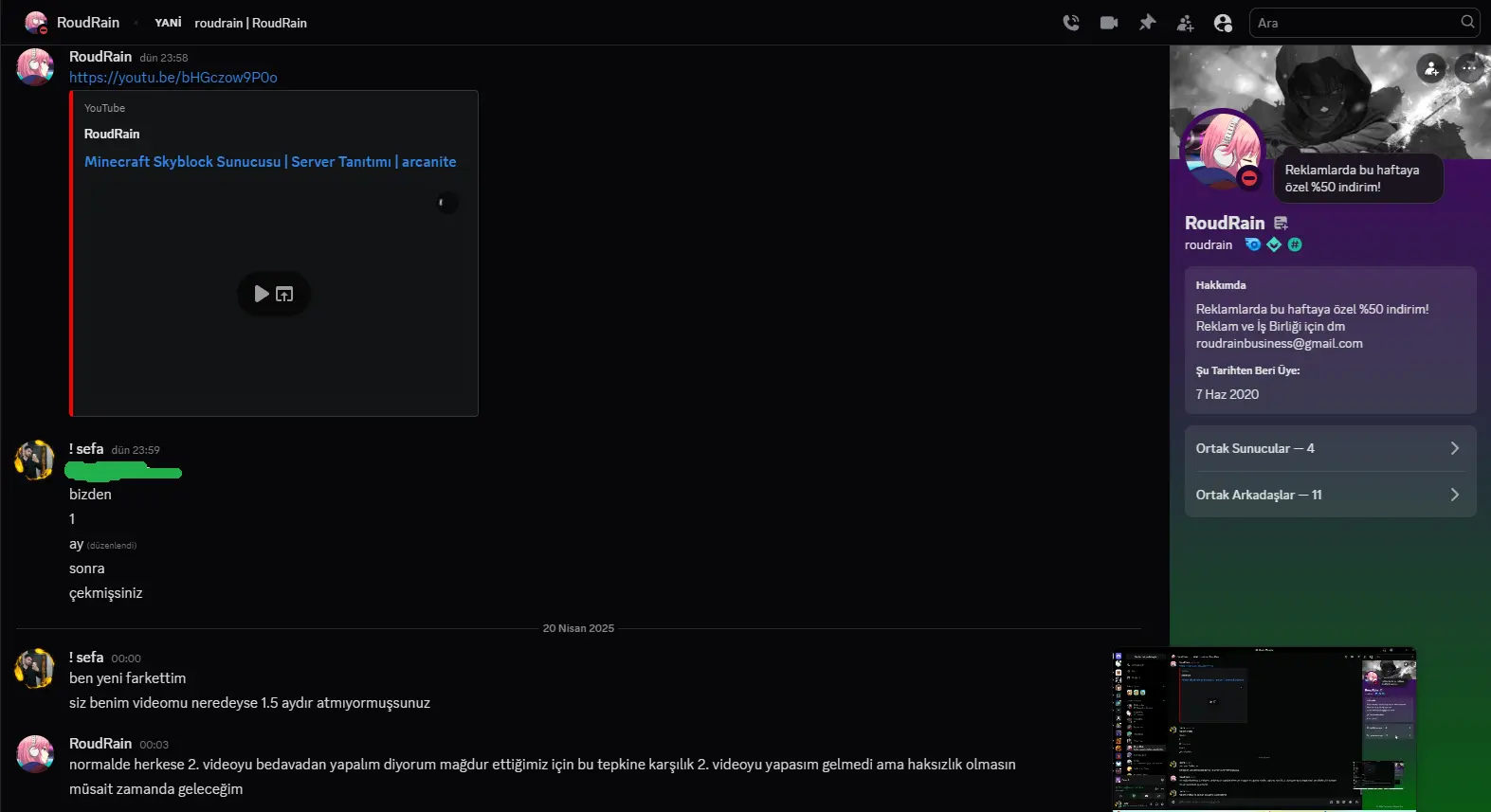Viewport: 1491px width, 812px height.
Task: Click RoudRain name in chat header
Action: 88,23
